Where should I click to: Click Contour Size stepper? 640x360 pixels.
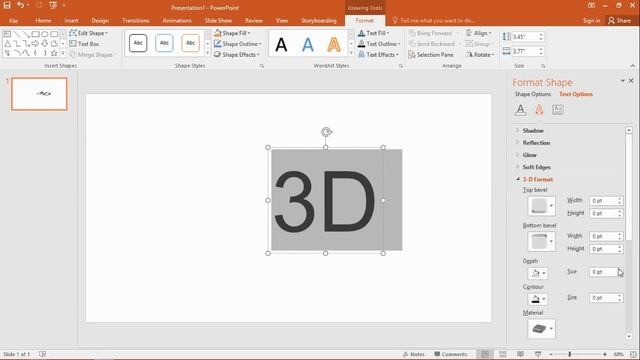620,298
